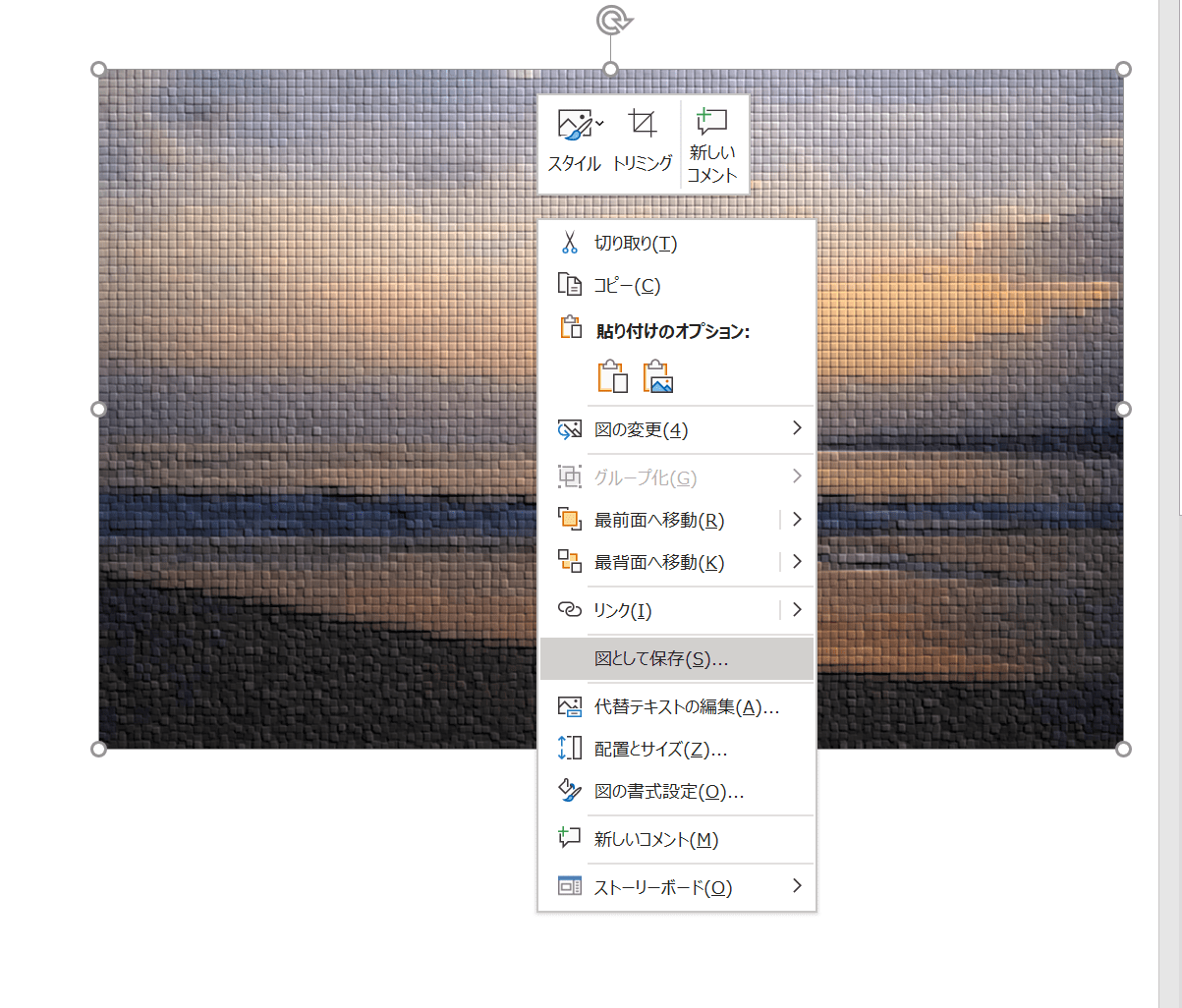The width and height of the screenshot is (1182, 1008).
Task: Click the right-middle edge resize handle
Action: pyautogui.click(x=1124, y=409)
